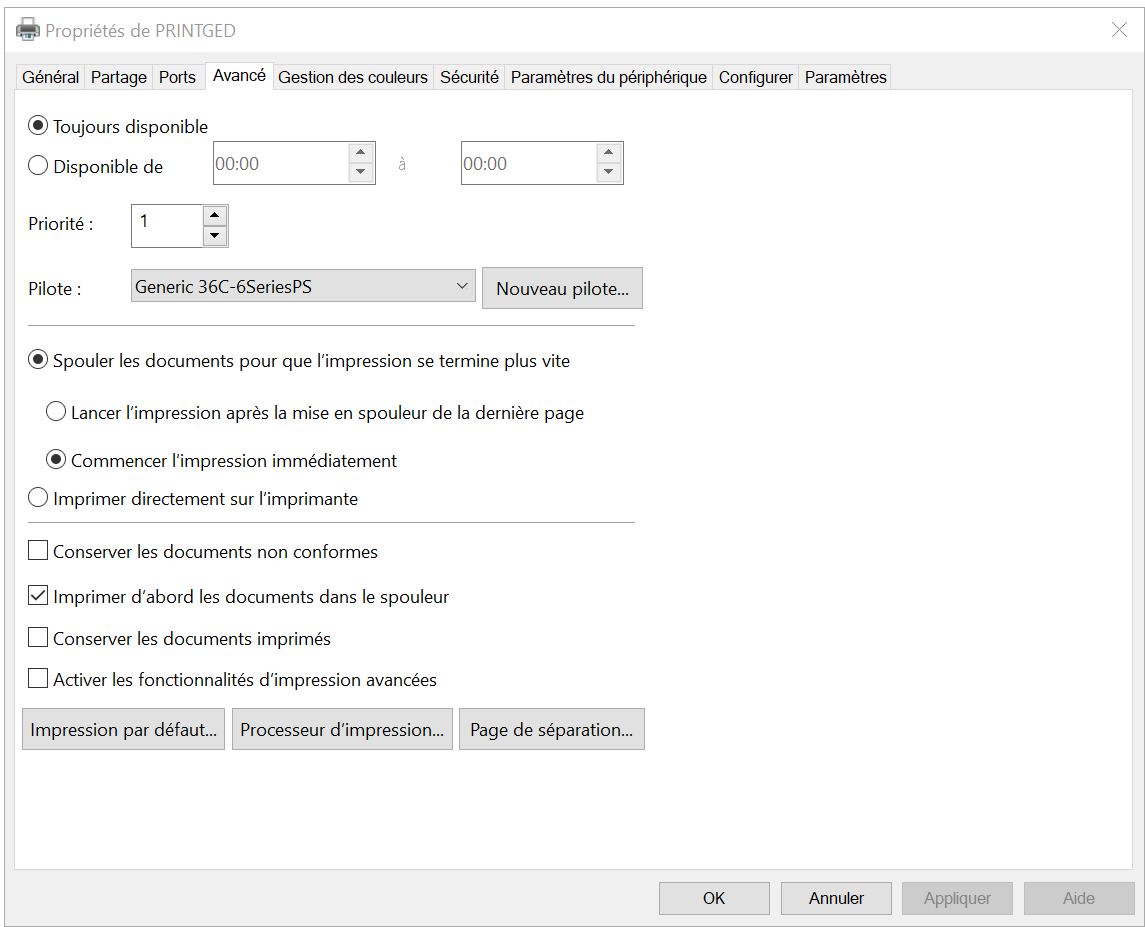The height and width of the screenshot is (927, 1145).
Task: Click into the Priorité number field
Action: coord(166,225)
